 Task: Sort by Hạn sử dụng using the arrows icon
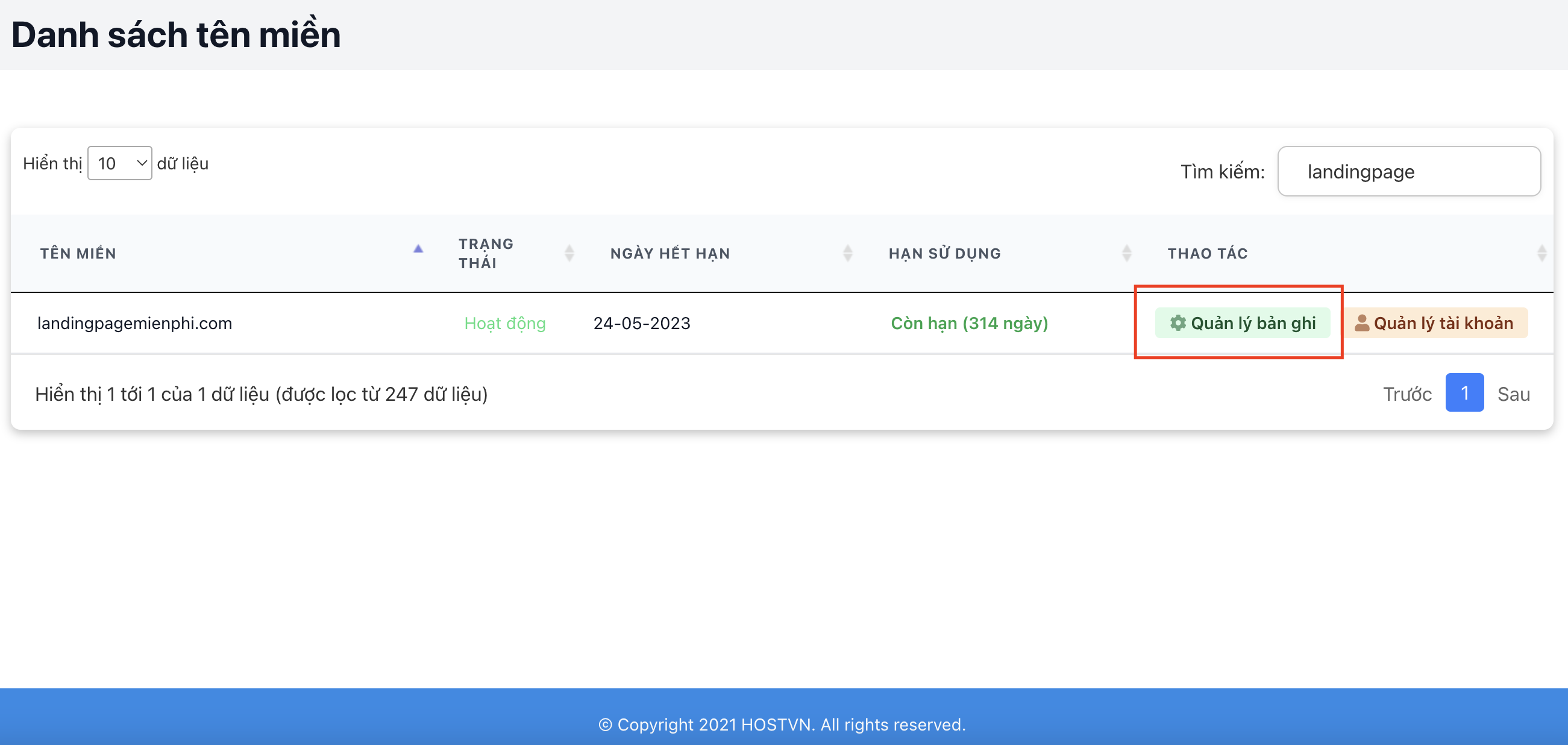1126,253
